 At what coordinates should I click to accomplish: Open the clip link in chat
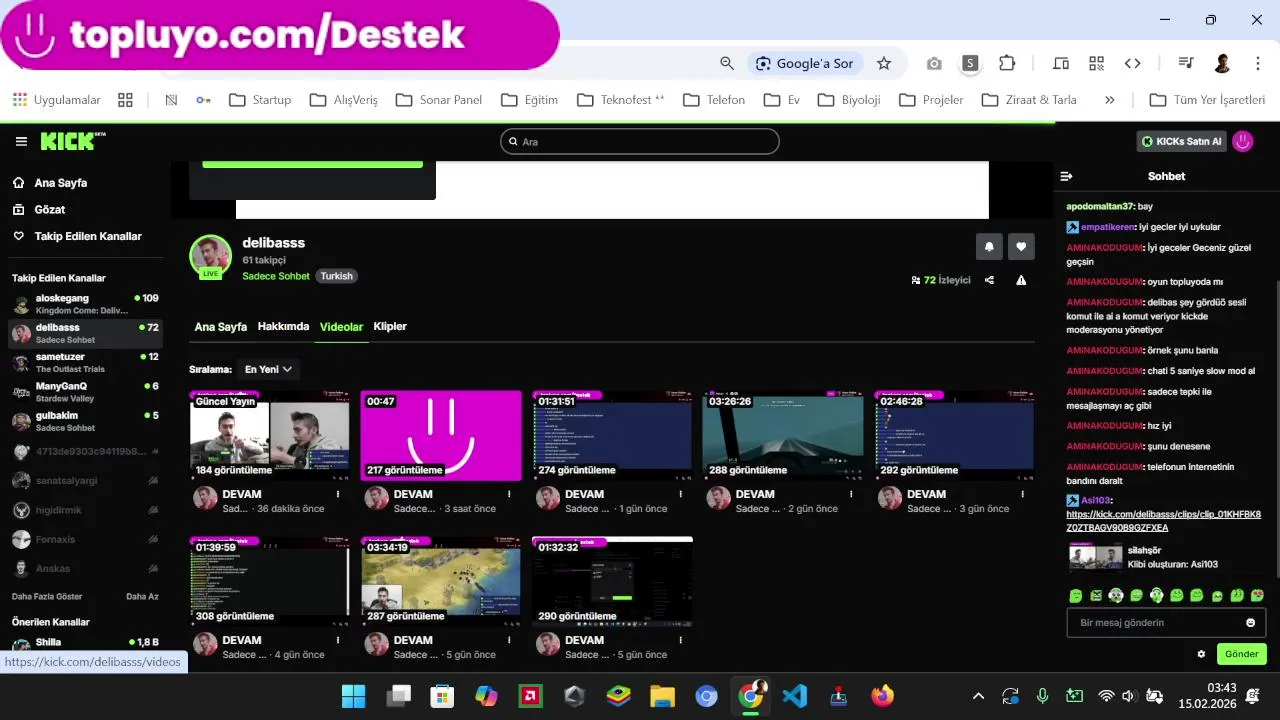(x=1163, y=521)
